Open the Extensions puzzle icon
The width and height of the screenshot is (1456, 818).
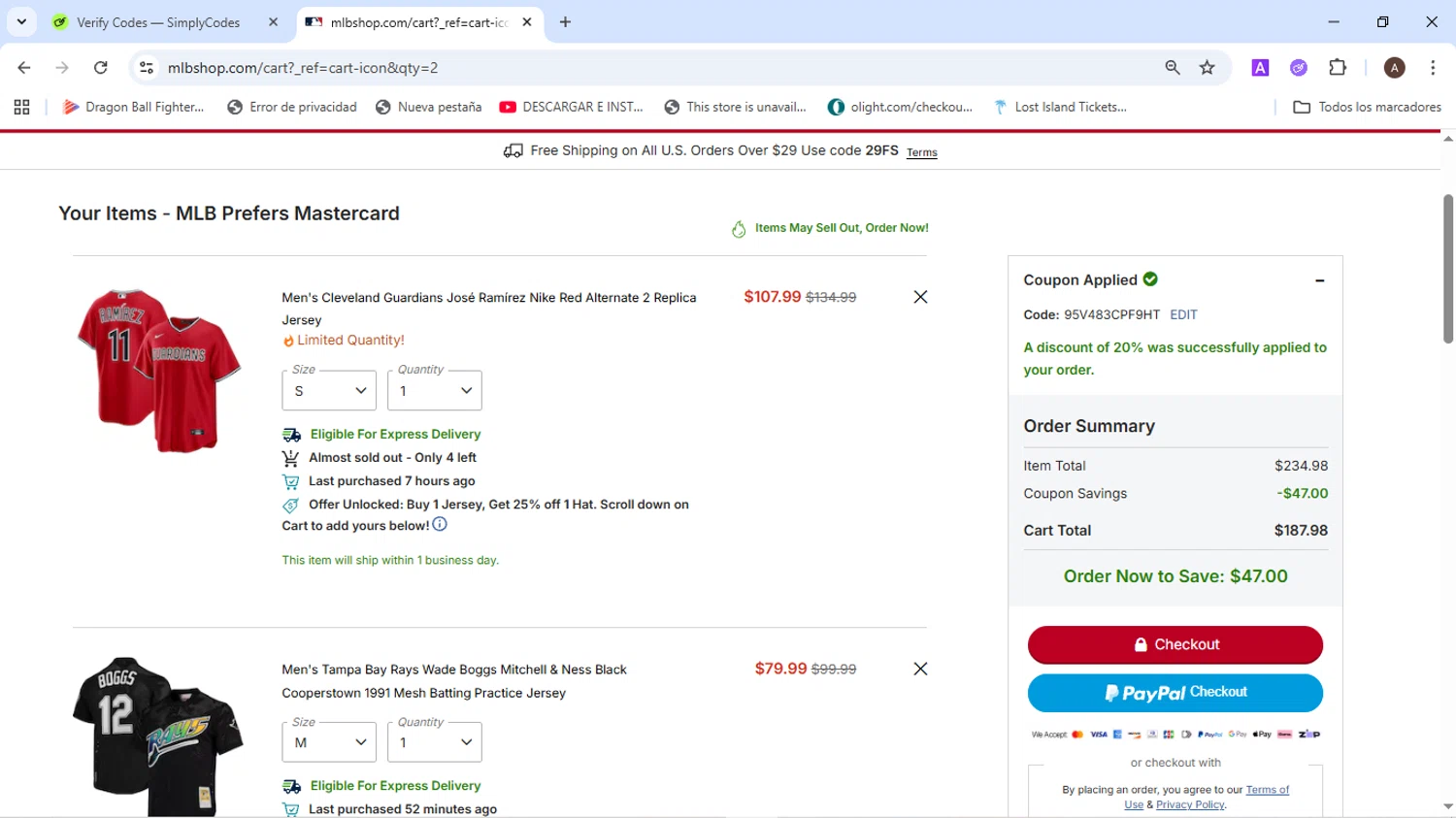click(x=1338, y=68)
